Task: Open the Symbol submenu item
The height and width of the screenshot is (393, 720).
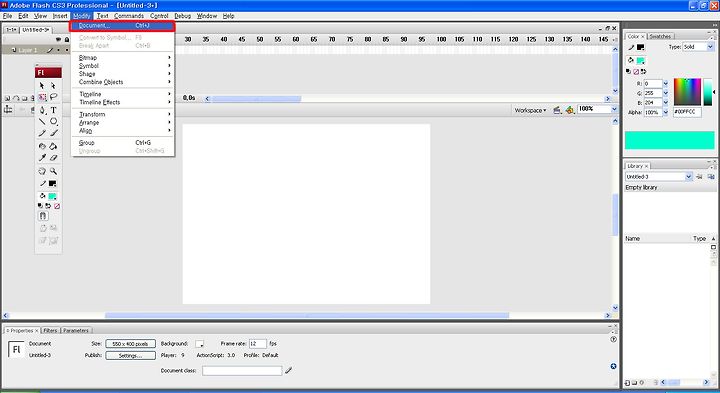Action: pyautogui.click(x=123, y=66)
